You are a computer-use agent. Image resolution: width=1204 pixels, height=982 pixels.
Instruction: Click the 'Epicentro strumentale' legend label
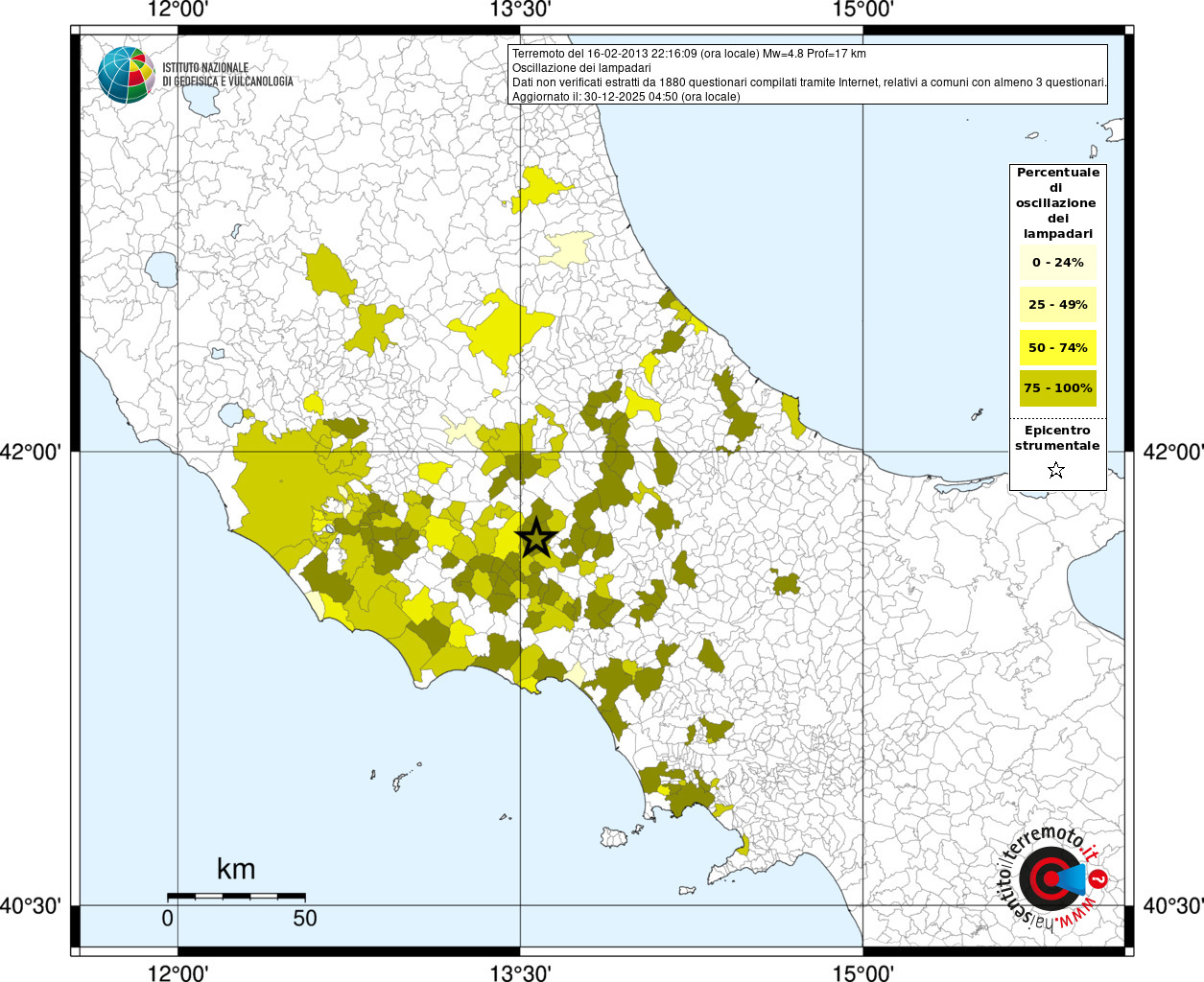[1057, 438]
